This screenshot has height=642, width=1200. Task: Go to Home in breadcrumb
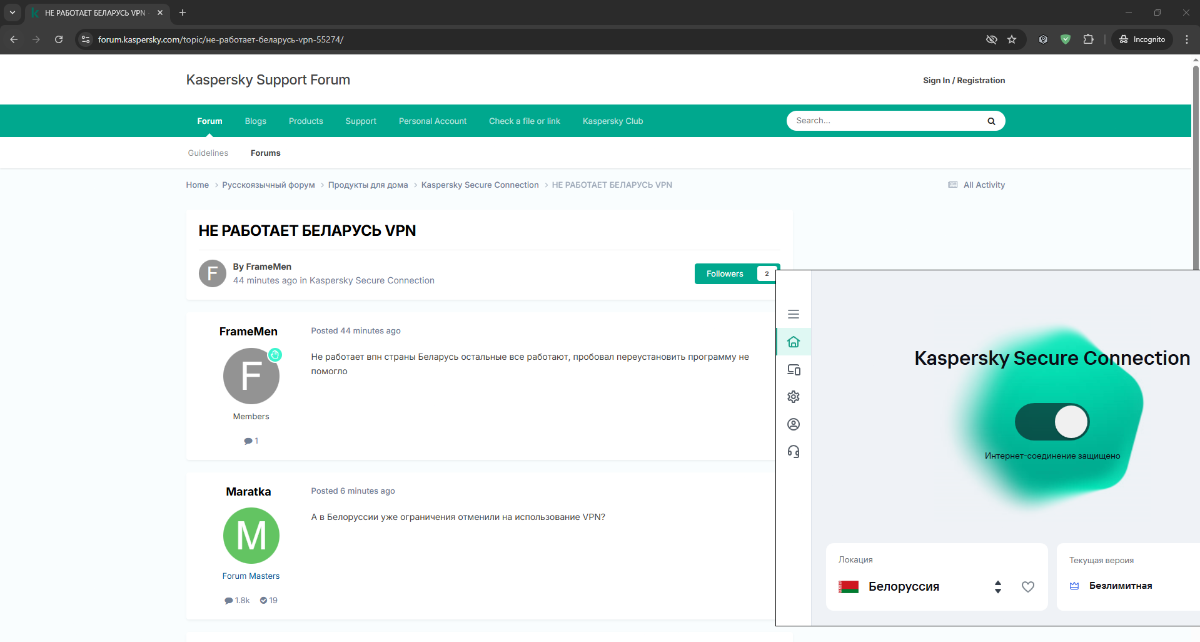tap(197, 185)
